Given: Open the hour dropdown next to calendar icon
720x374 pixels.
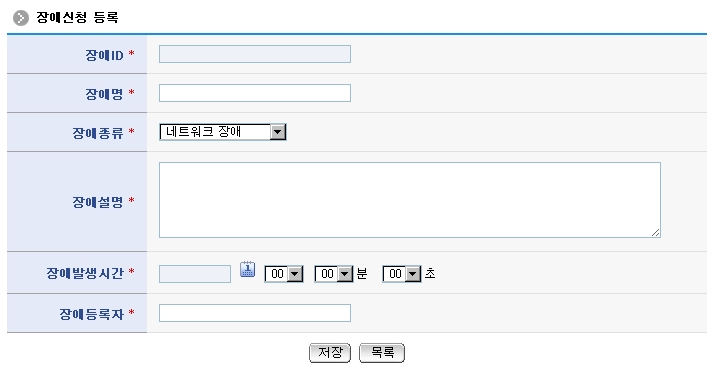Looking at the screenshot, I should tap(284, 274).
